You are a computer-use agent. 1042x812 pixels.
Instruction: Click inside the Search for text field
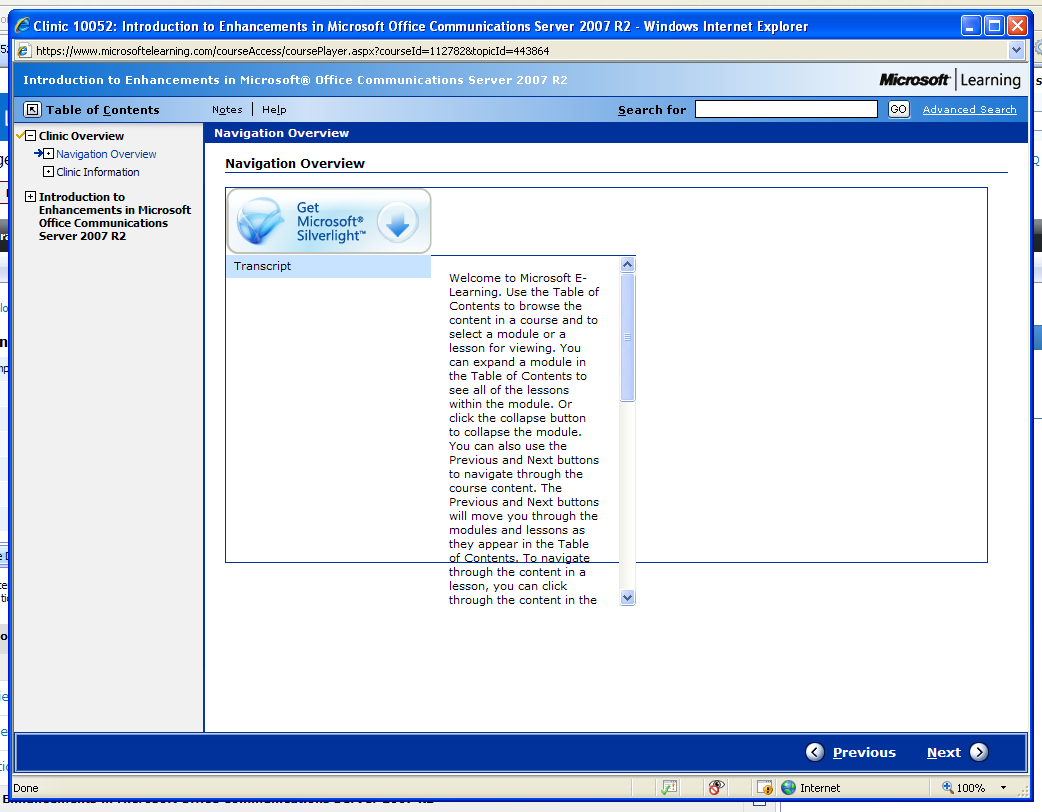(786, 109)
